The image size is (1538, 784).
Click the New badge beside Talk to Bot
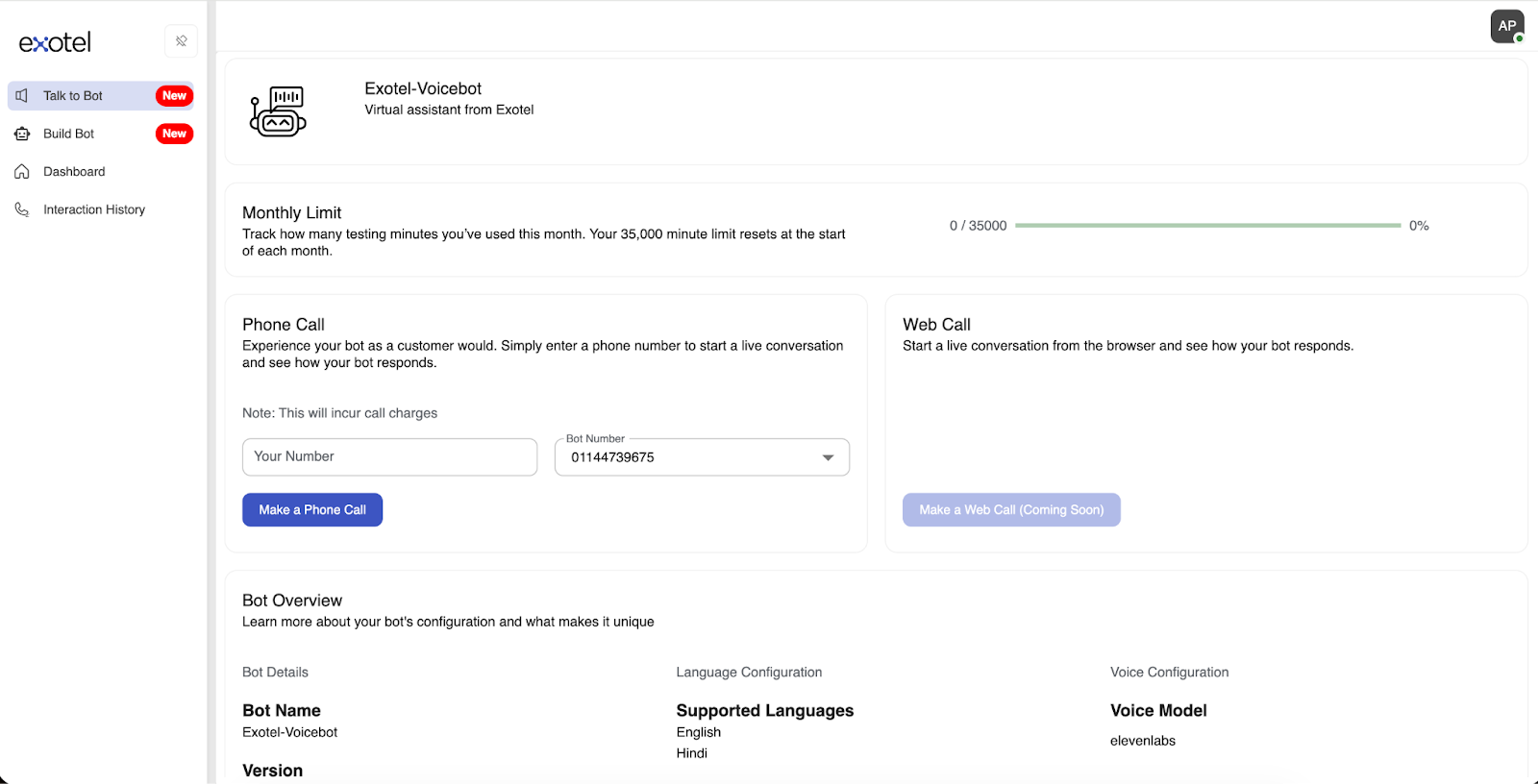click(174, 96)
